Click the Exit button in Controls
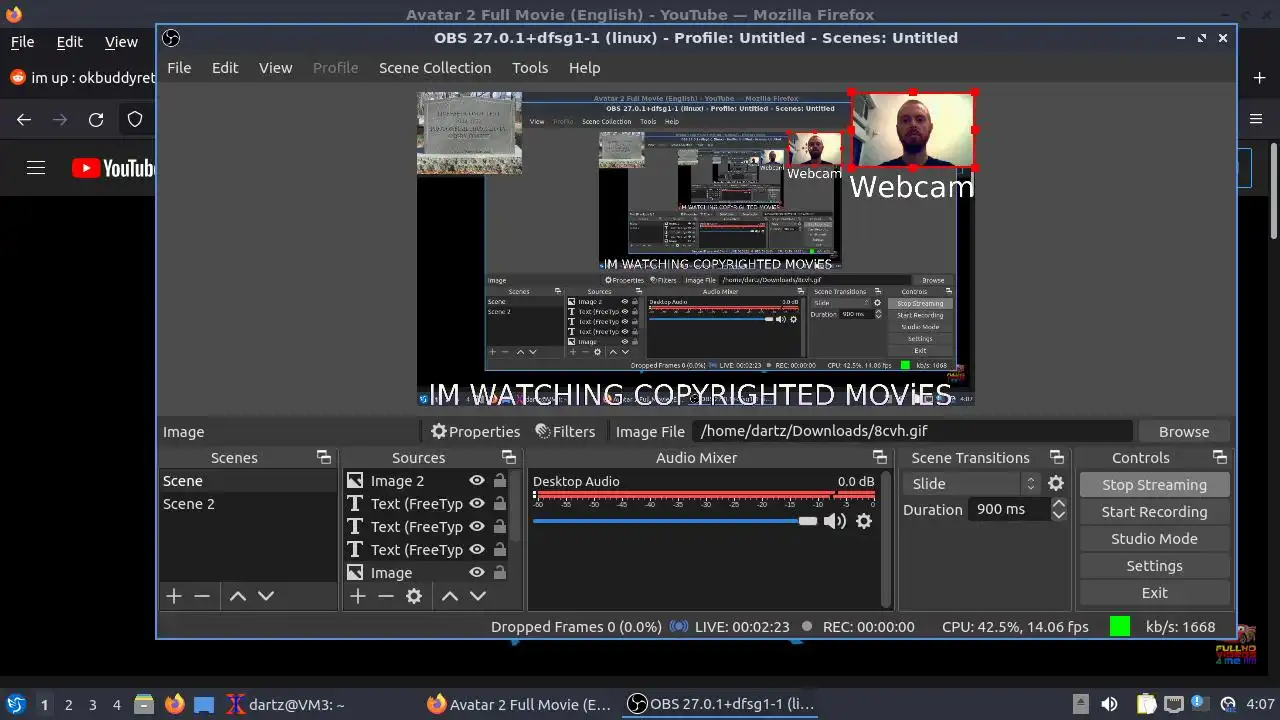This screenshot has width=1280, height=720. 1154,593
